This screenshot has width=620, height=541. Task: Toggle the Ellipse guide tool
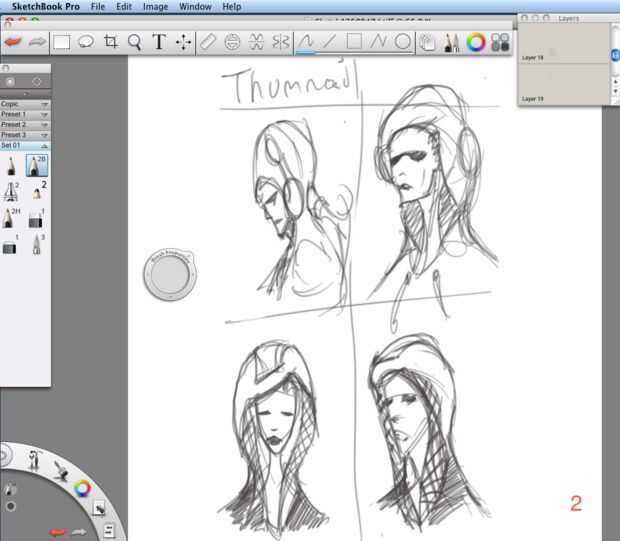232,42
